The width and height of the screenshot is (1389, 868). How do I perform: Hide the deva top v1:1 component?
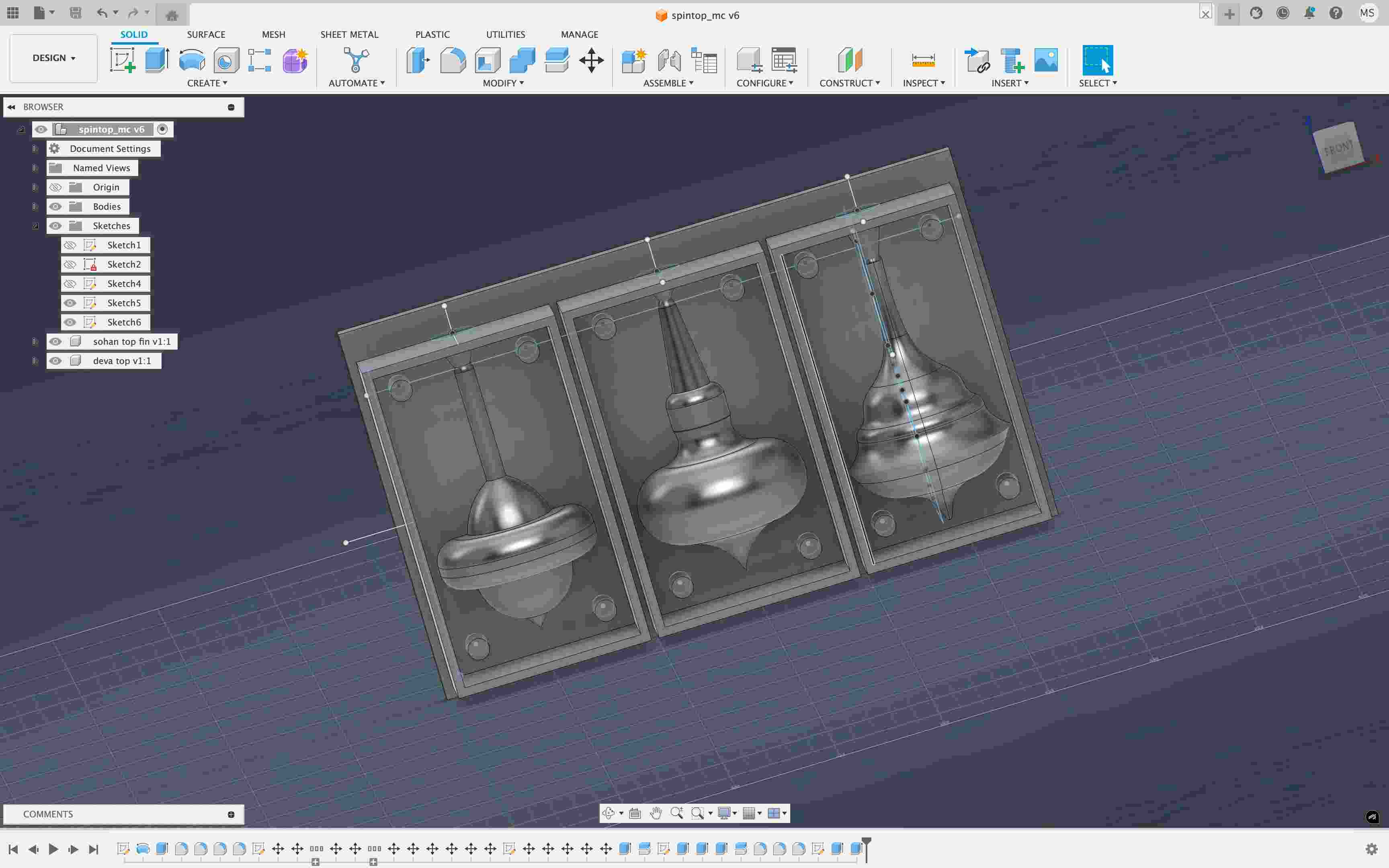click(55, 361)
